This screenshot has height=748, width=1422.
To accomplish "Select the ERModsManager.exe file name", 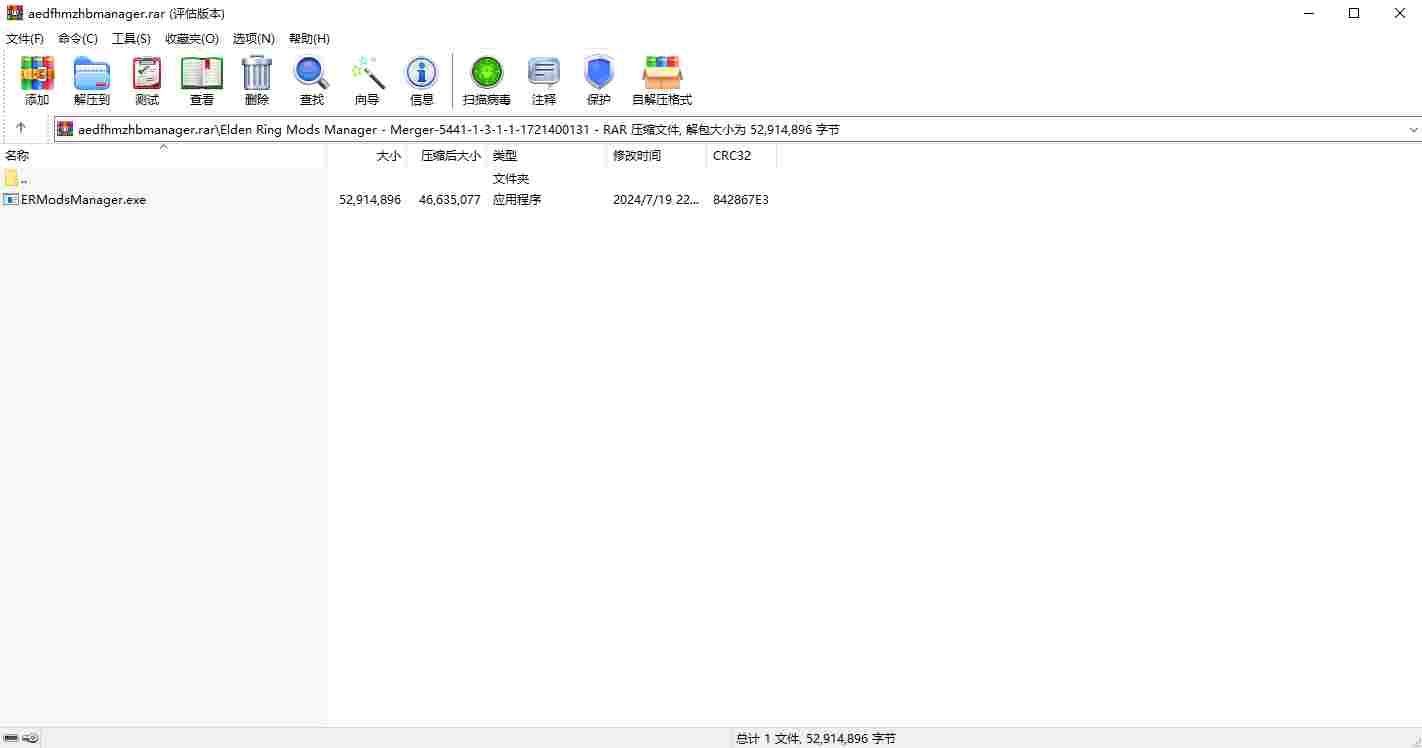I will point(83,199).
